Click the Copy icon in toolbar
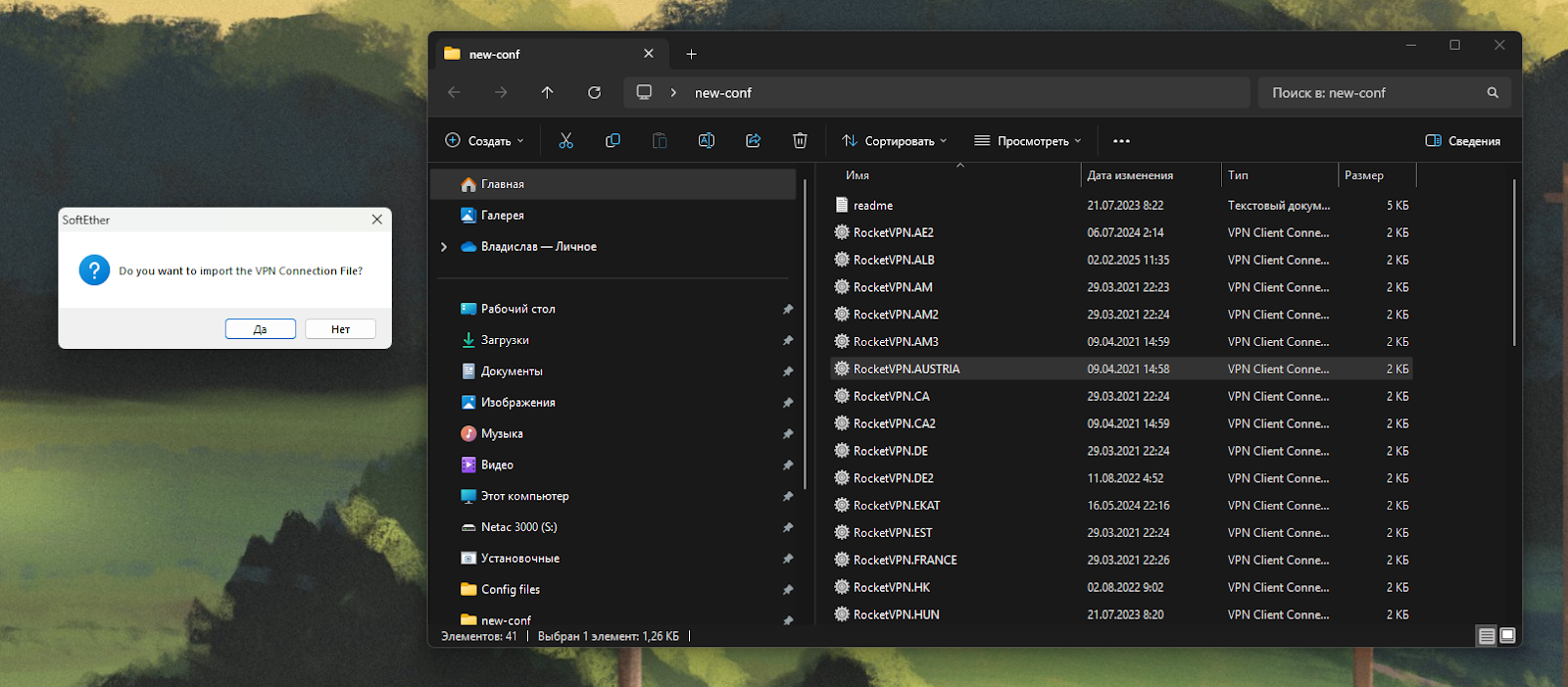This screenshot has width=1568, height=687. (x=612, y=141)
